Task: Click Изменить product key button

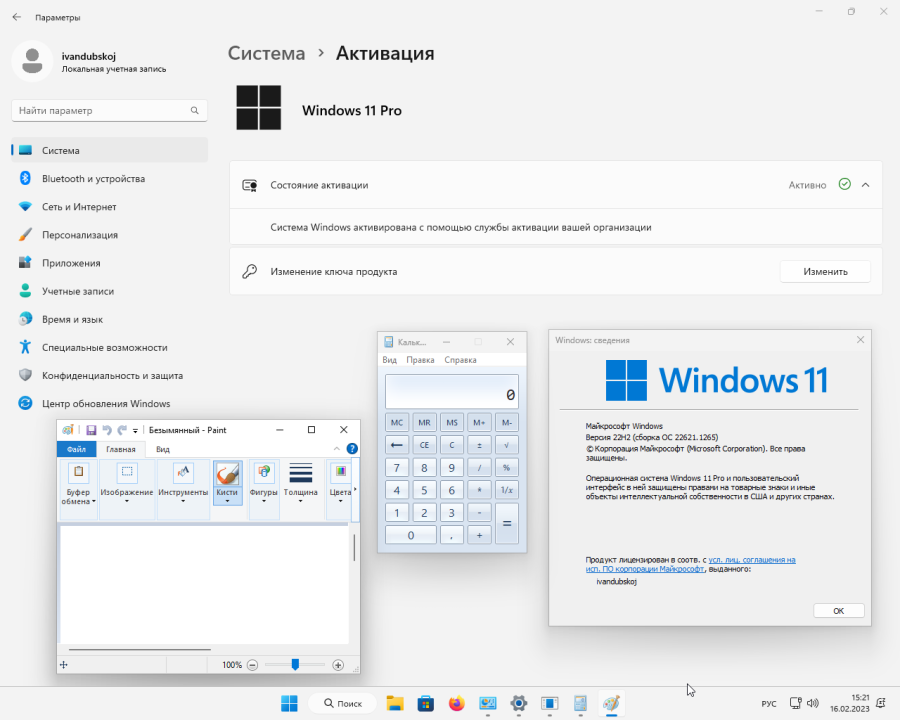Action: click(x=825, y=272)
